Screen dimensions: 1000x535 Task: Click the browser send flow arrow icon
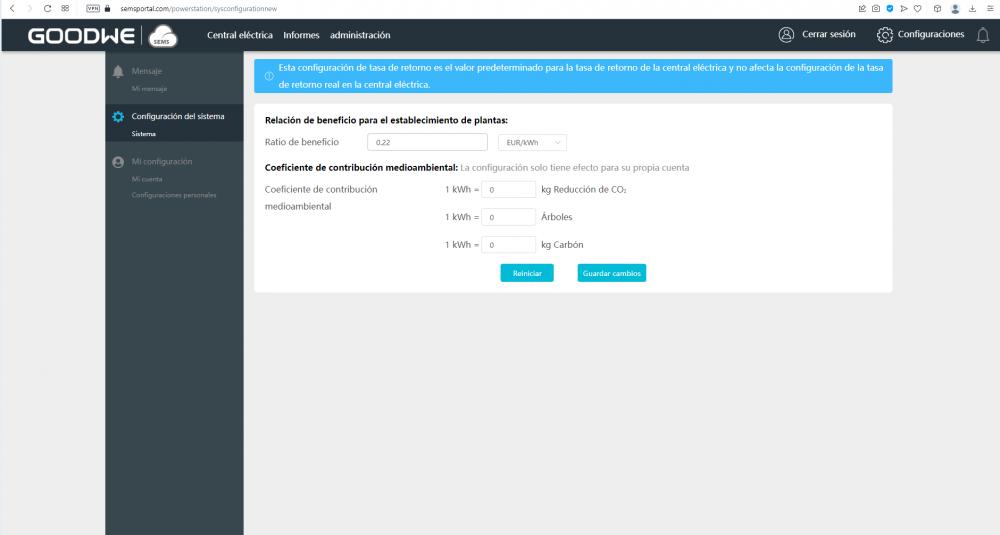(904, 8)
